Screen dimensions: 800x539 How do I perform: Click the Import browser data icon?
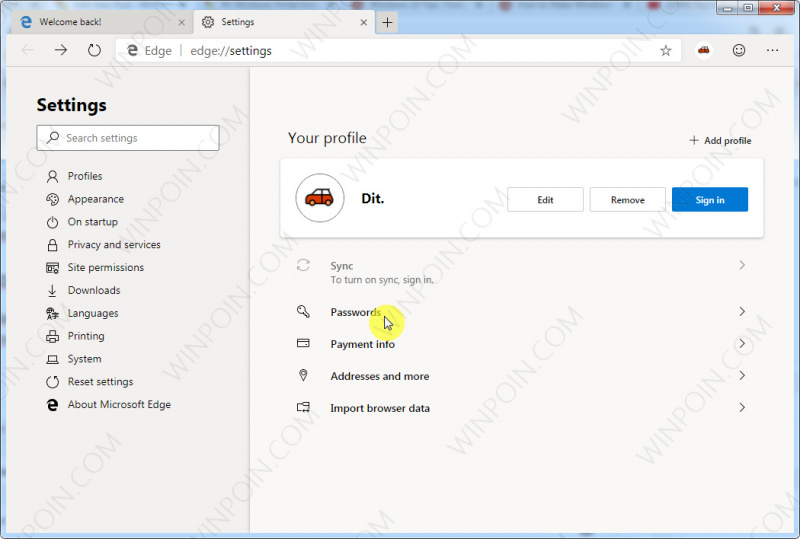(x=303, y=407)
